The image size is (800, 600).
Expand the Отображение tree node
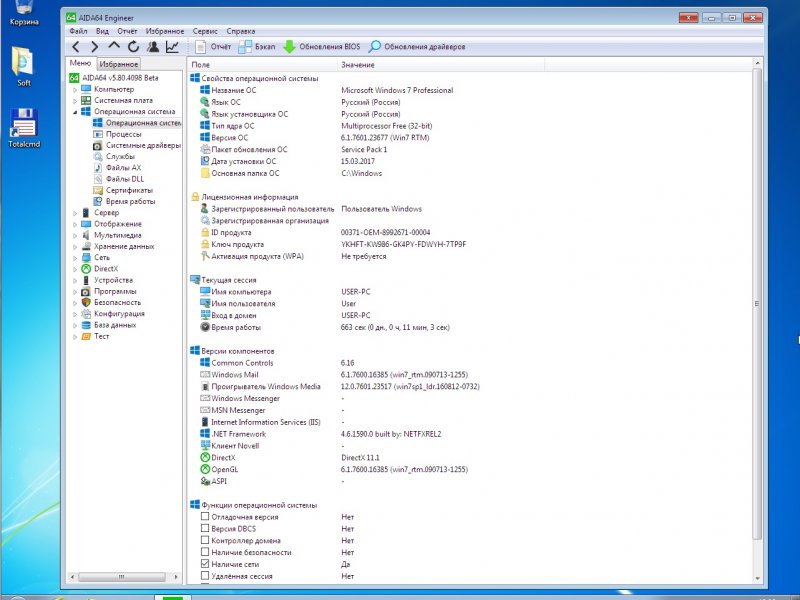[75, 224]
